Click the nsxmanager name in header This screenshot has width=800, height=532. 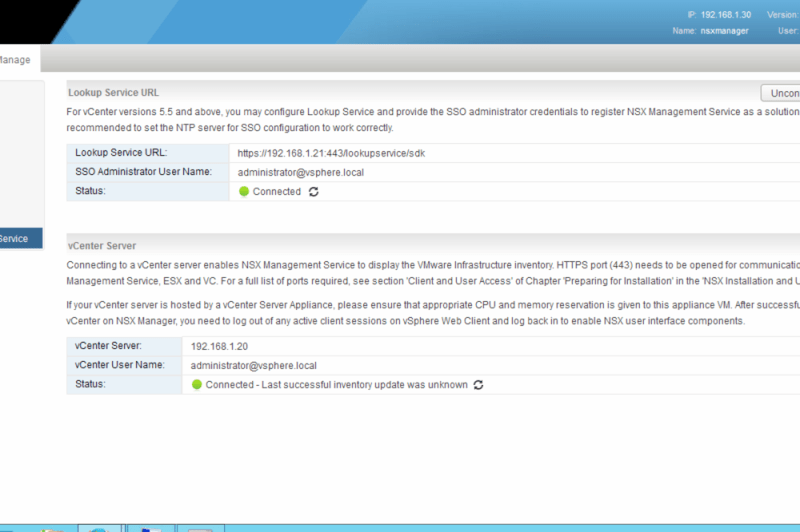(x=724, y=31)
